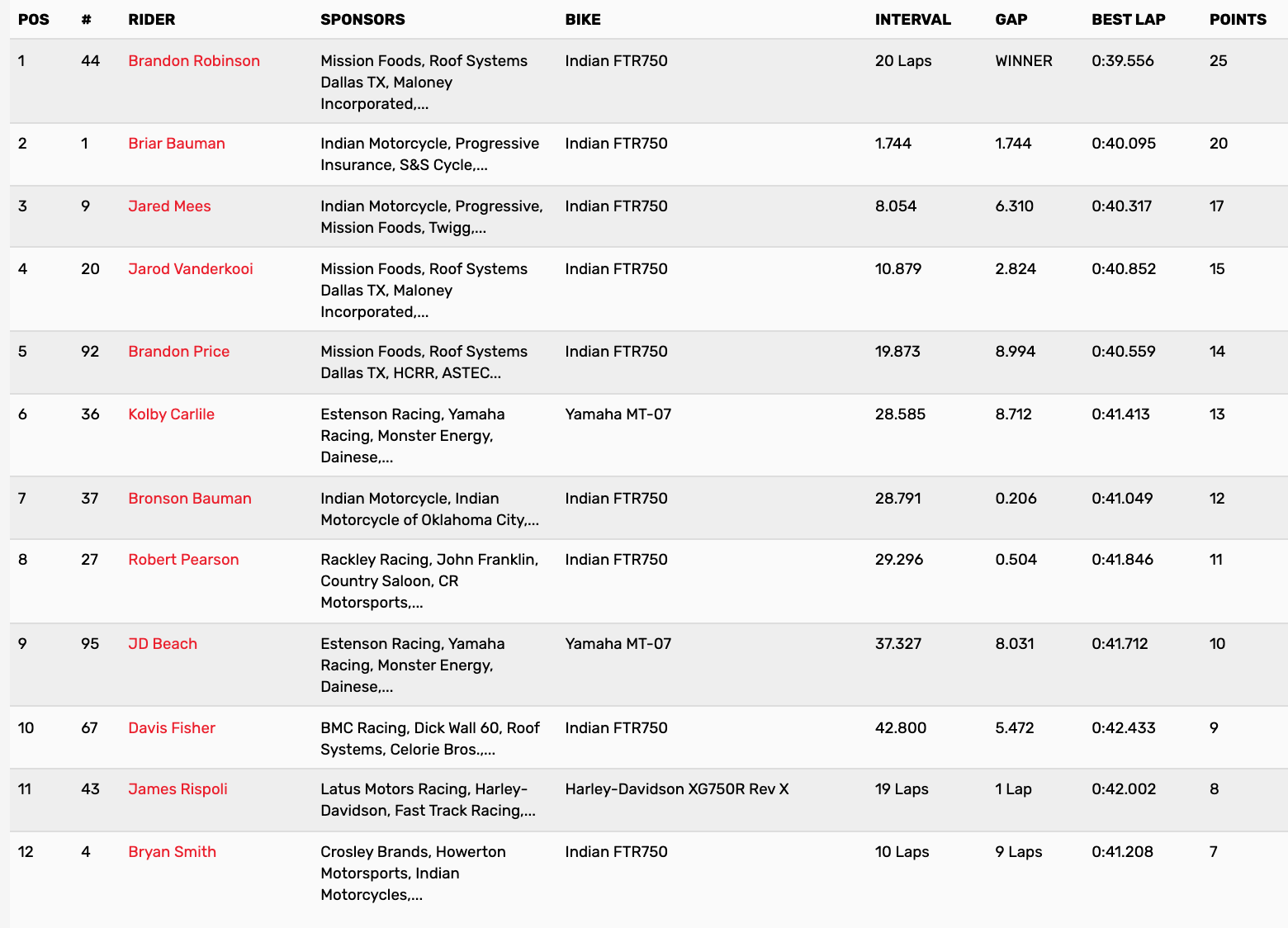The height and width of the screenshot is (928, 1288).
Task: Click the Briar Bauman rider link
Action: [177, 144]
